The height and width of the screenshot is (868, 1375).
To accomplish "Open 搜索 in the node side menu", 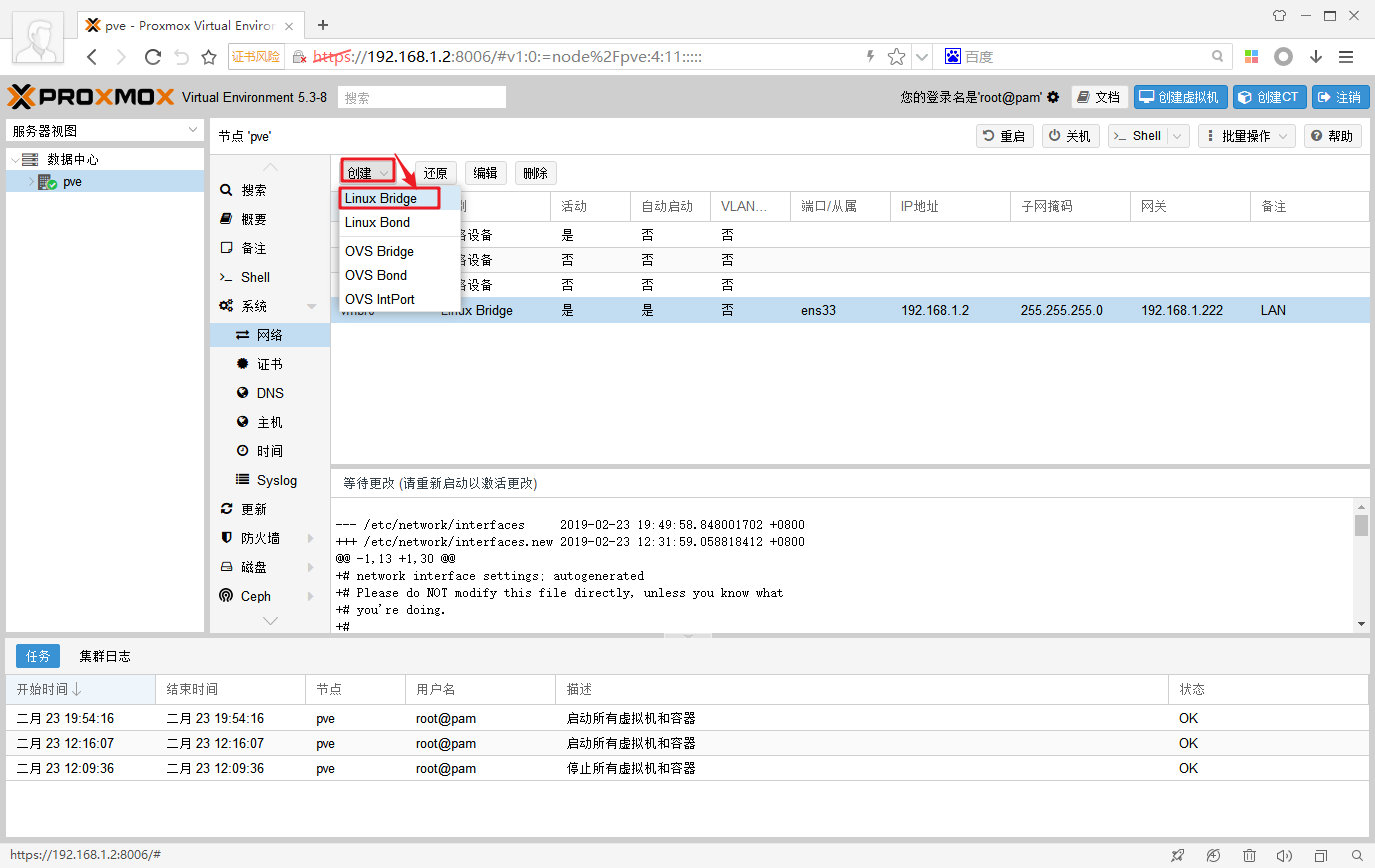I will point(270,190).
